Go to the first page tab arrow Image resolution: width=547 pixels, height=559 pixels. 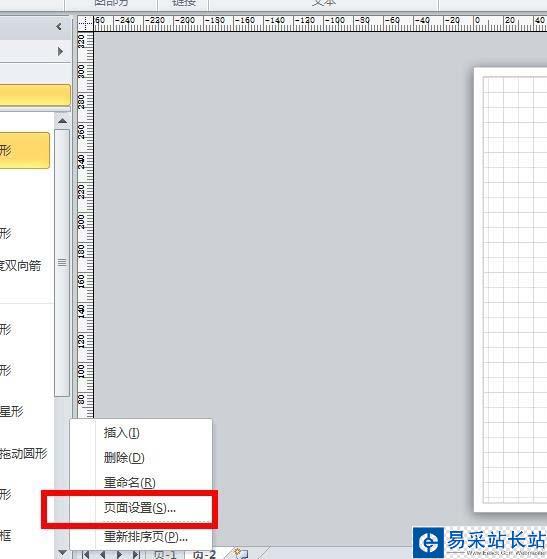(86, 555)
